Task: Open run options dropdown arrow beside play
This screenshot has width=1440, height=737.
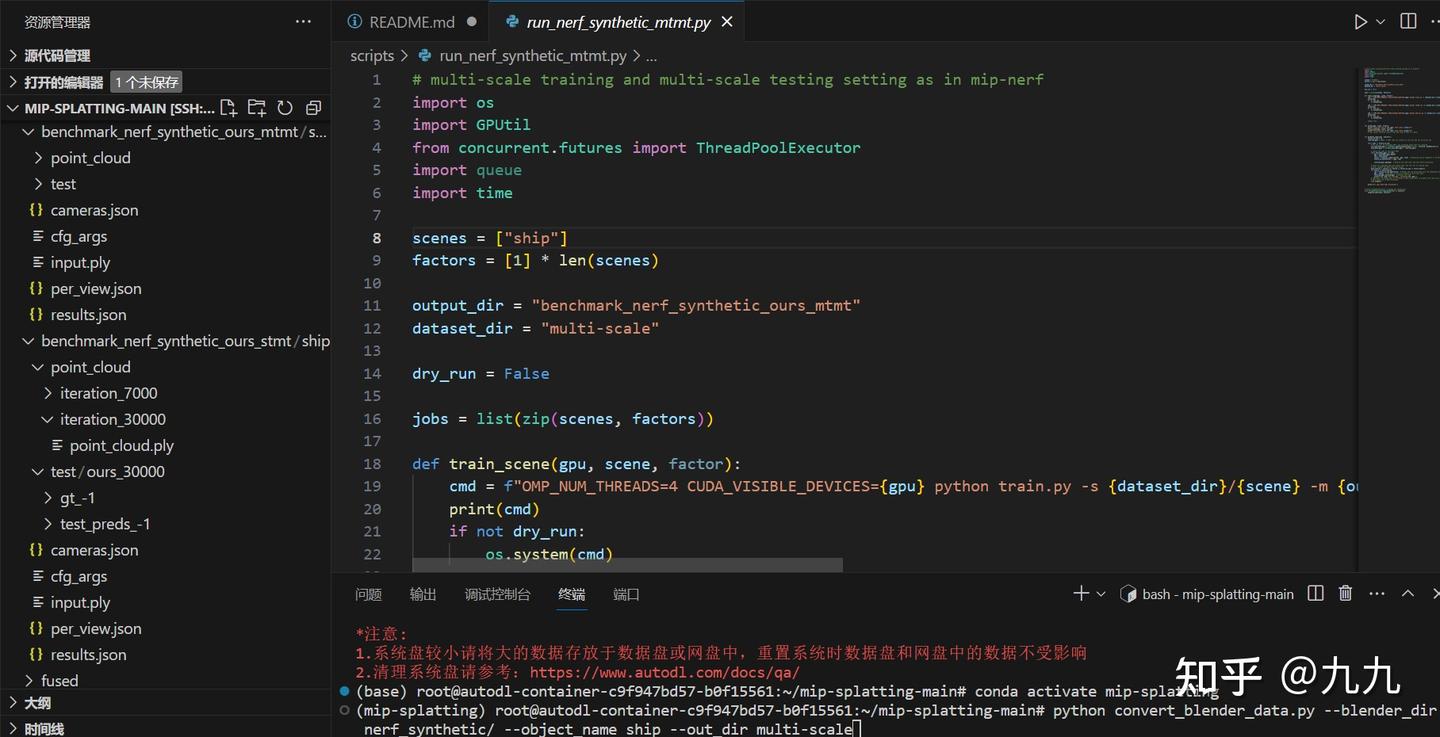Action: [1381, 22]
